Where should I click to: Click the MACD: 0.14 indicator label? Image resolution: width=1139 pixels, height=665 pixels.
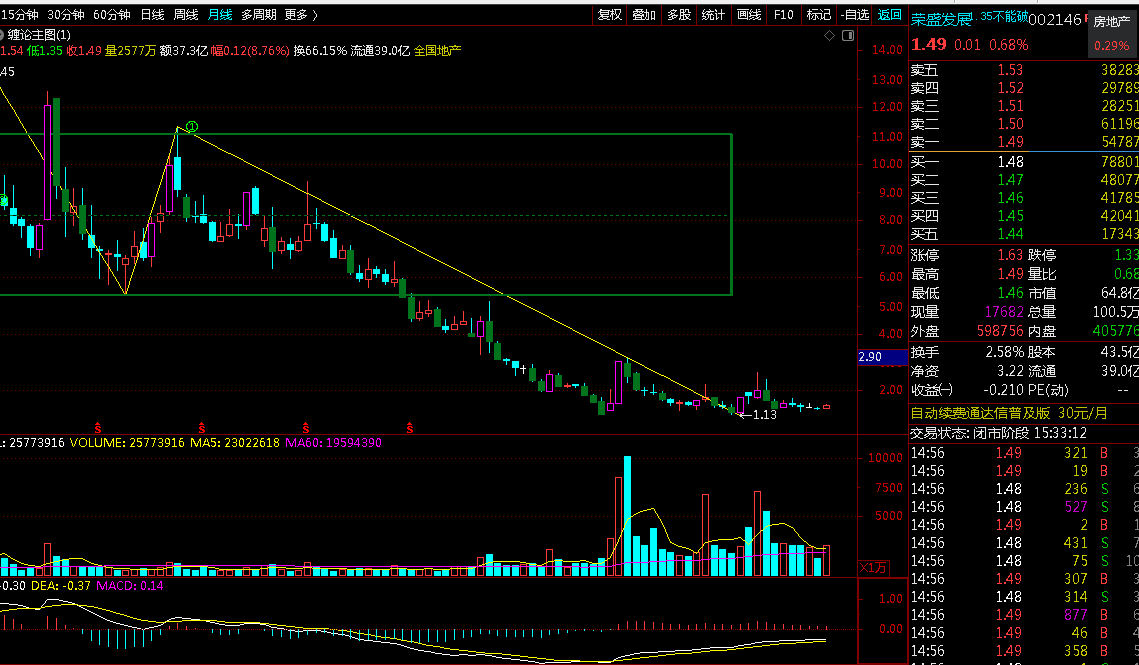[130, 586]
